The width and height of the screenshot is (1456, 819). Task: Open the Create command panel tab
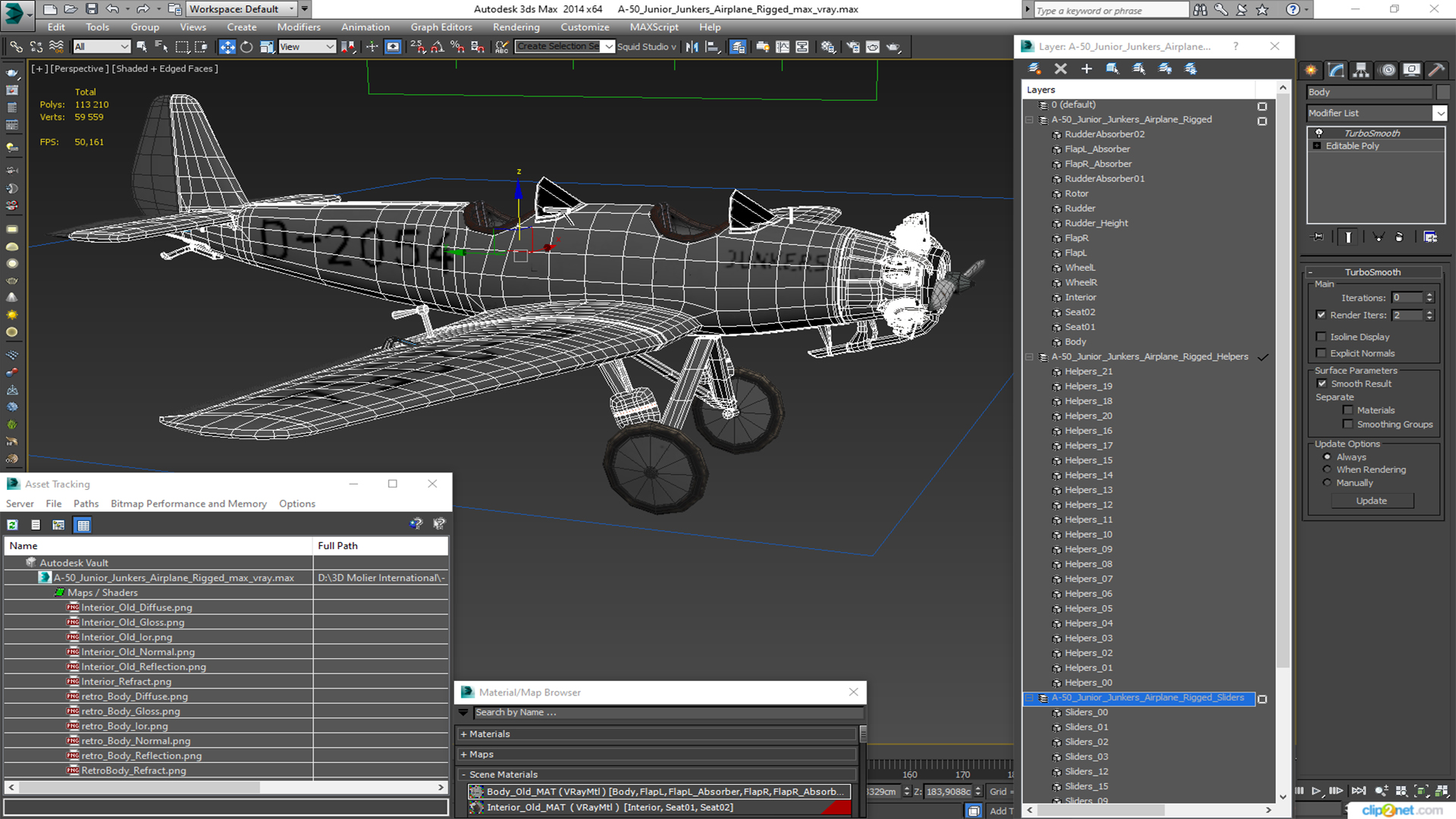pyautogui.click(x=1311, y=70)
